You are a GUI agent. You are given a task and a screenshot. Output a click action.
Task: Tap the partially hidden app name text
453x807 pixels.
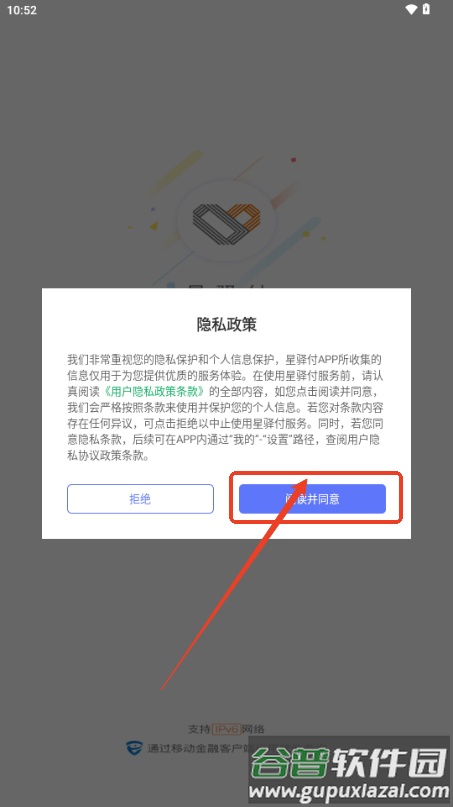(x=226, y=285)
